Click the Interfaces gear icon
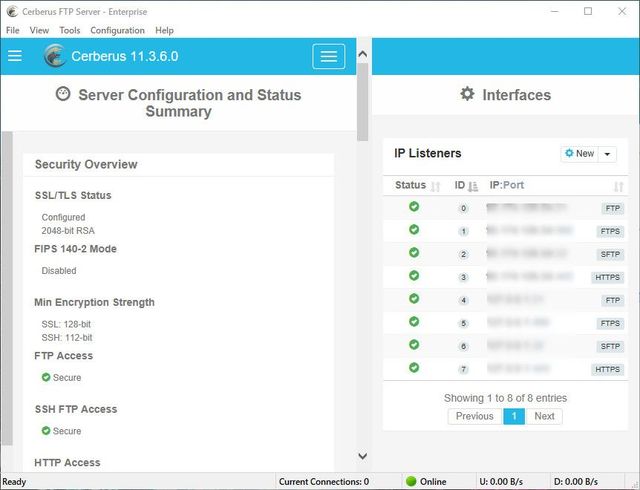Screen dimensions: 640x490 click(467, 94)
